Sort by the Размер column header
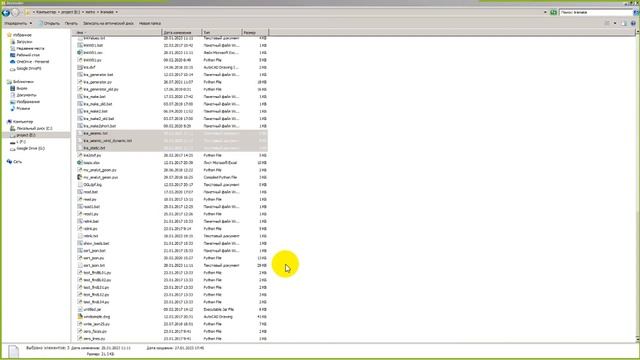This screenshot has width=640, height=360. [x=255, y=32]
